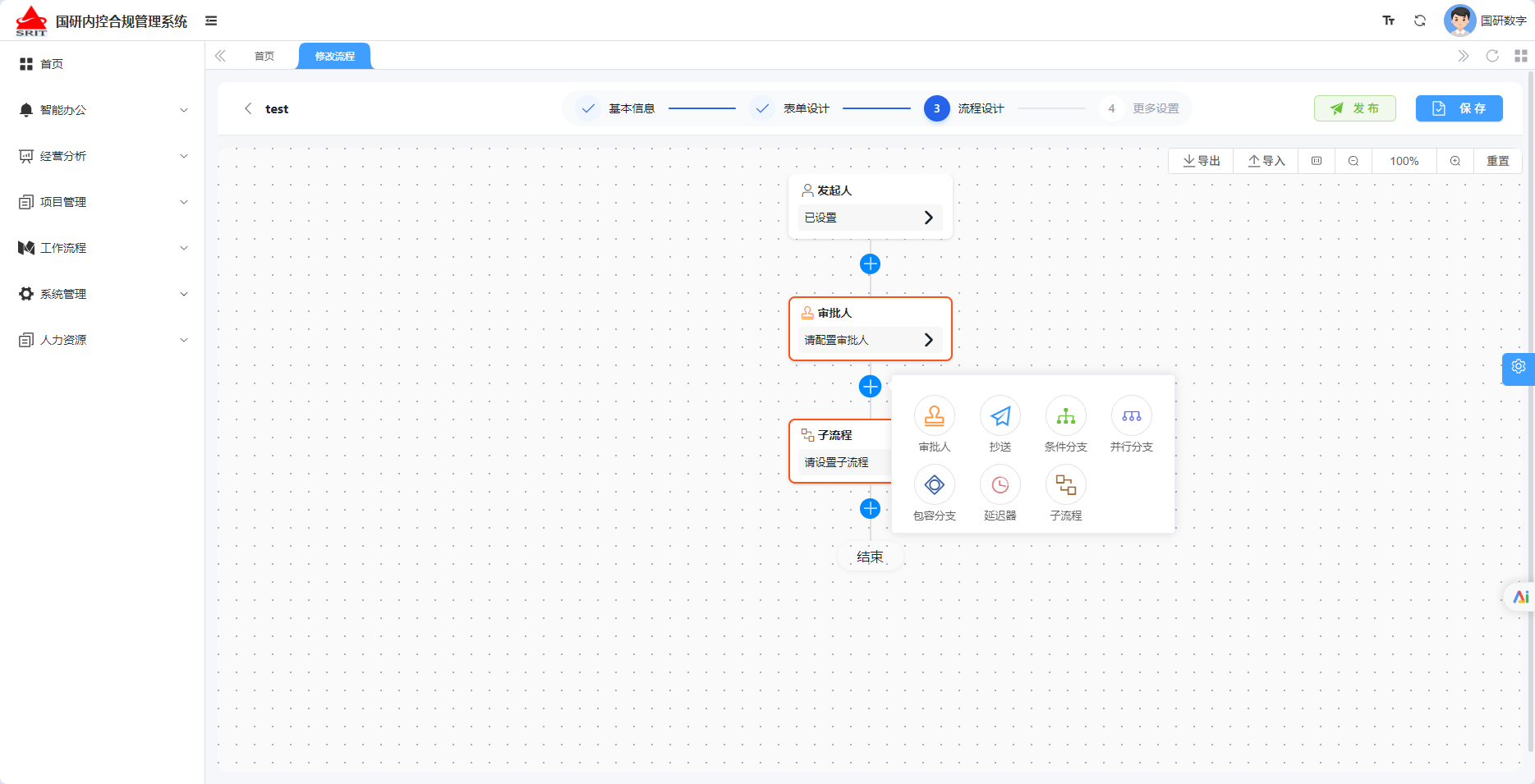The width and height of the screenshot is (1535, 784).
Task: Click the blue 保存 save button
Action: [x=1459, y=108]
